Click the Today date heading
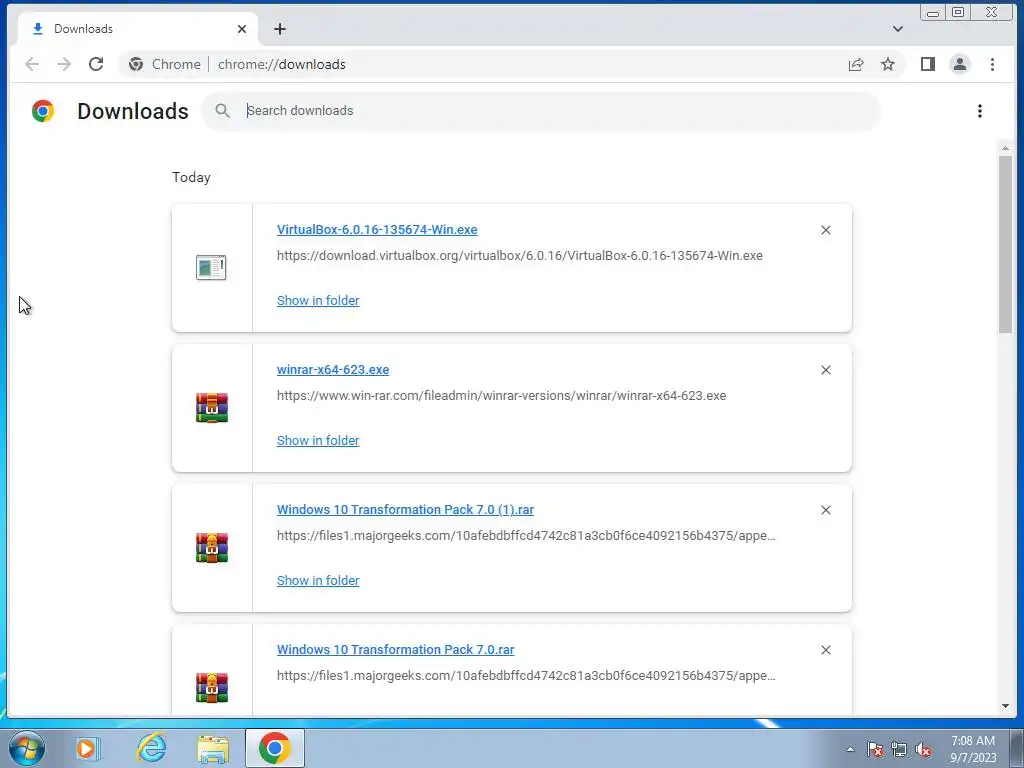This screenshot has width=1024, height=768. [x=191, y=178]
